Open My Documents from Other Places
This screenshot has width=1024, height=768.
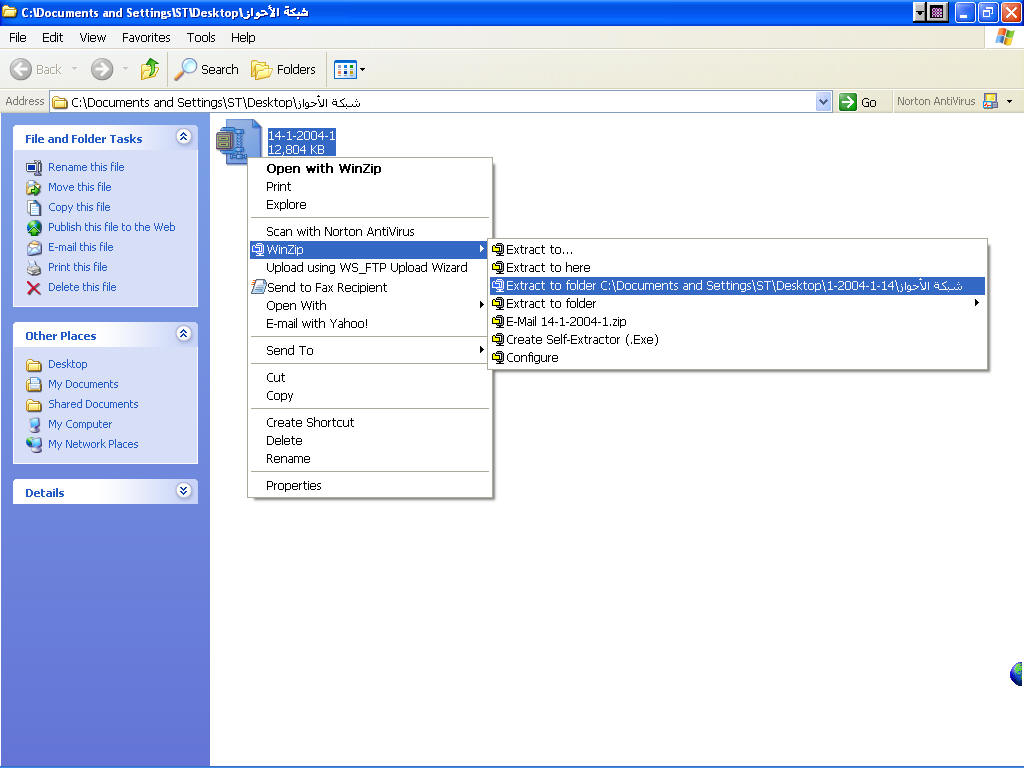[x=83, y=384]
